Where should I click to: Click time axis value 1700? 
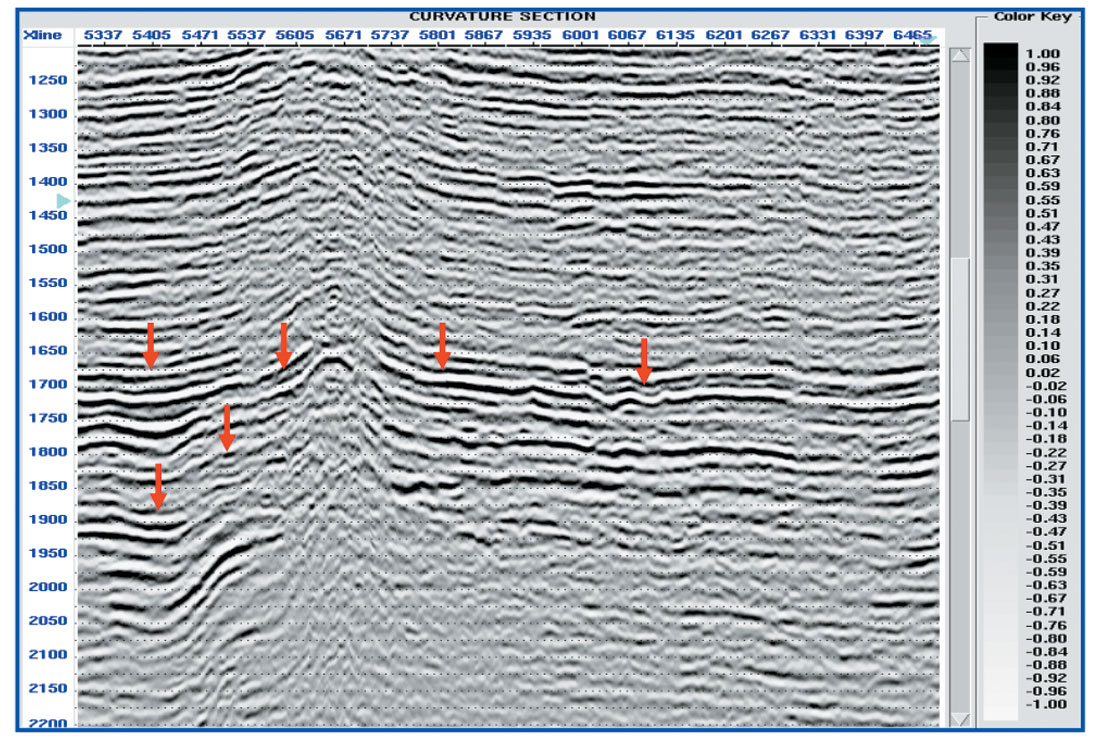[x=48, y=384]
